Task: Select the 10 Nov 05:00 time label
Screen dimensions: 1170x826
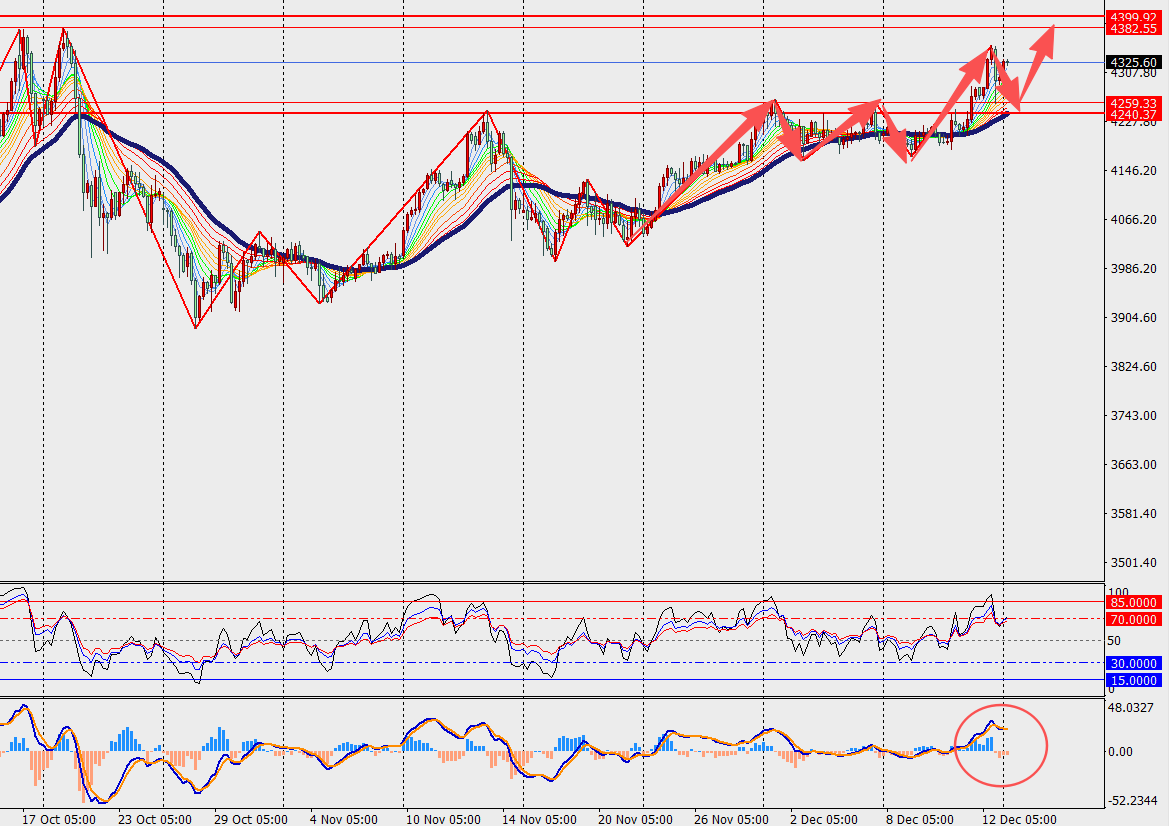Action: pos(443,819)
